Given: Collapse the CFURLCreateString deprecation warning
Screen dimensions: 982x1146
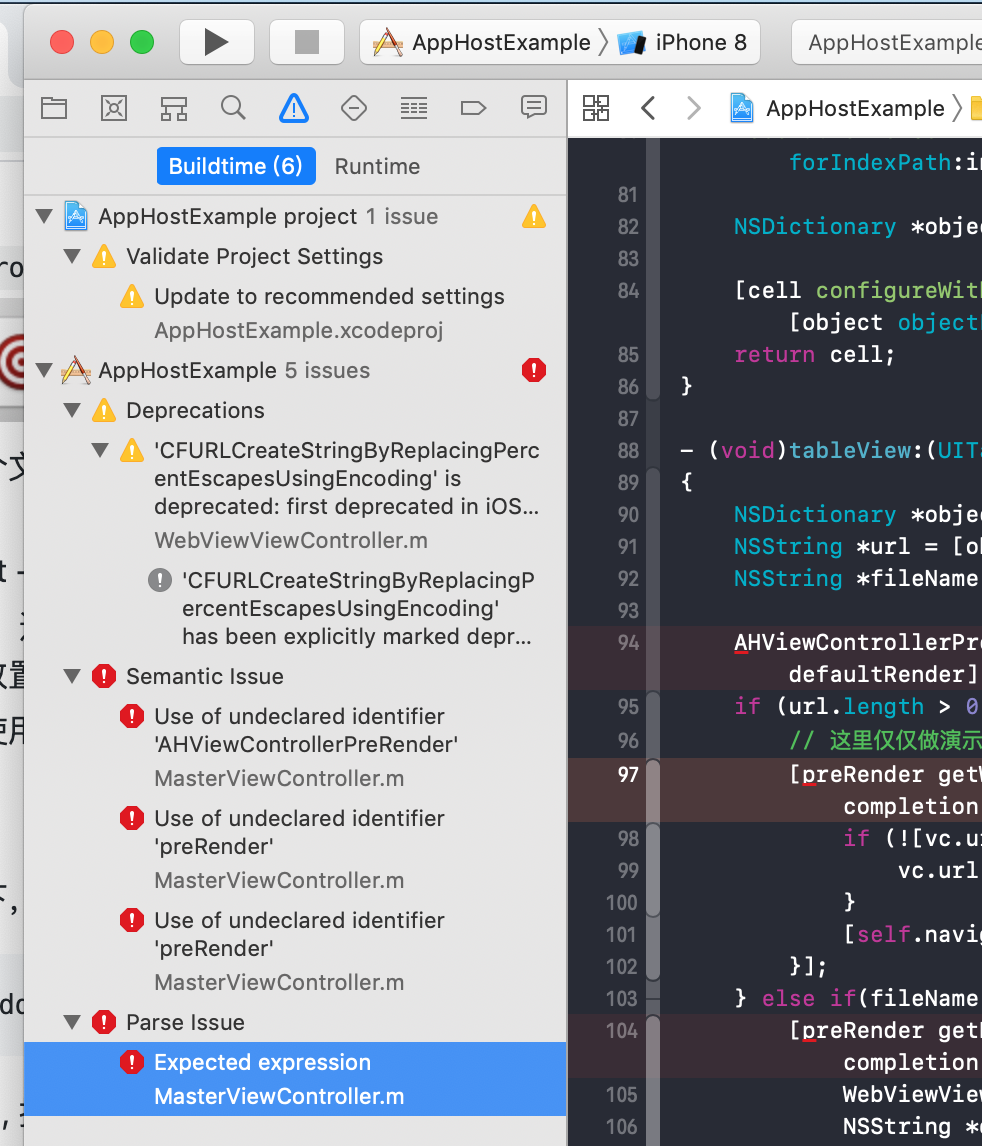Looking at the screenshot, I should coord(99,450).
